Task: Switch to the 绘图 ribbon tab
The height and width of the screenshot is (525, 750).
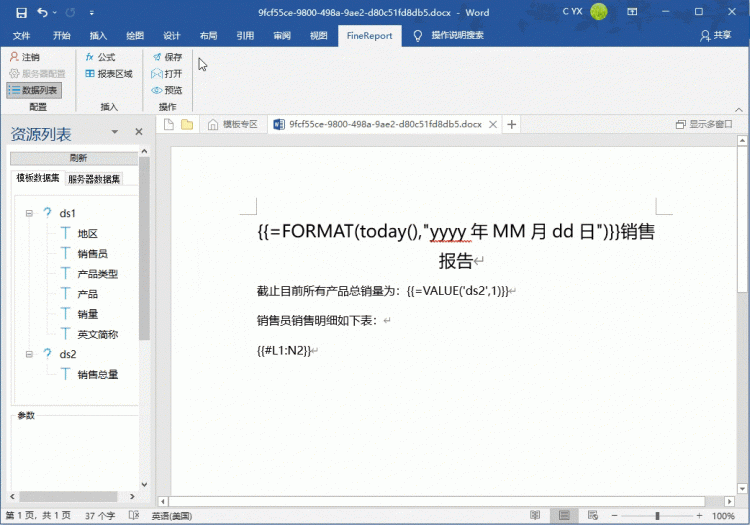Action: [x=135, y=35]
